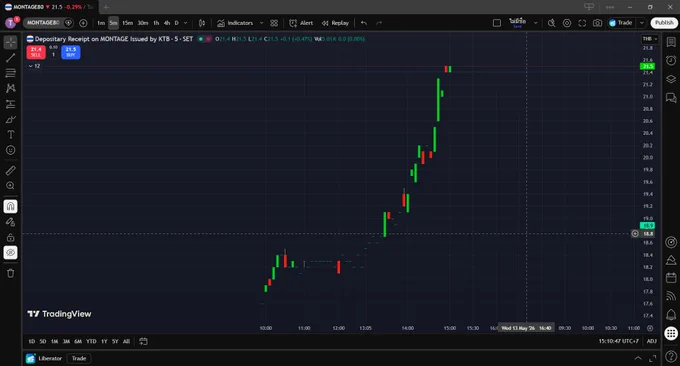The image size is (680, 366).
Task: Create a new Alert
Action: [x=301, y=23]
